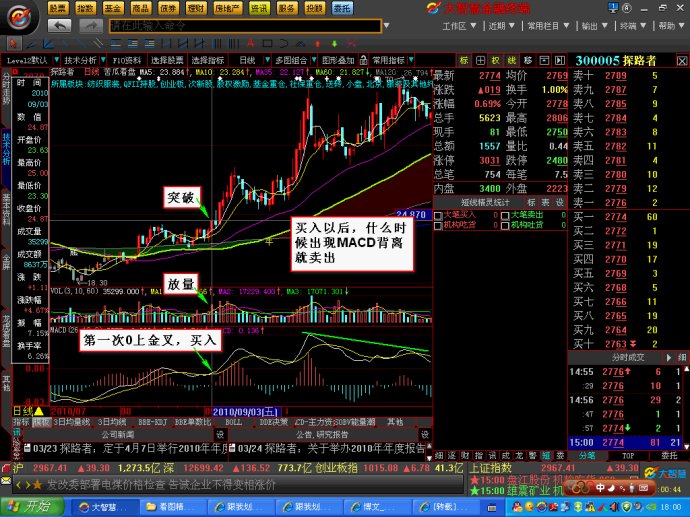Select the text annotation A tool

(x=250, y=44)
